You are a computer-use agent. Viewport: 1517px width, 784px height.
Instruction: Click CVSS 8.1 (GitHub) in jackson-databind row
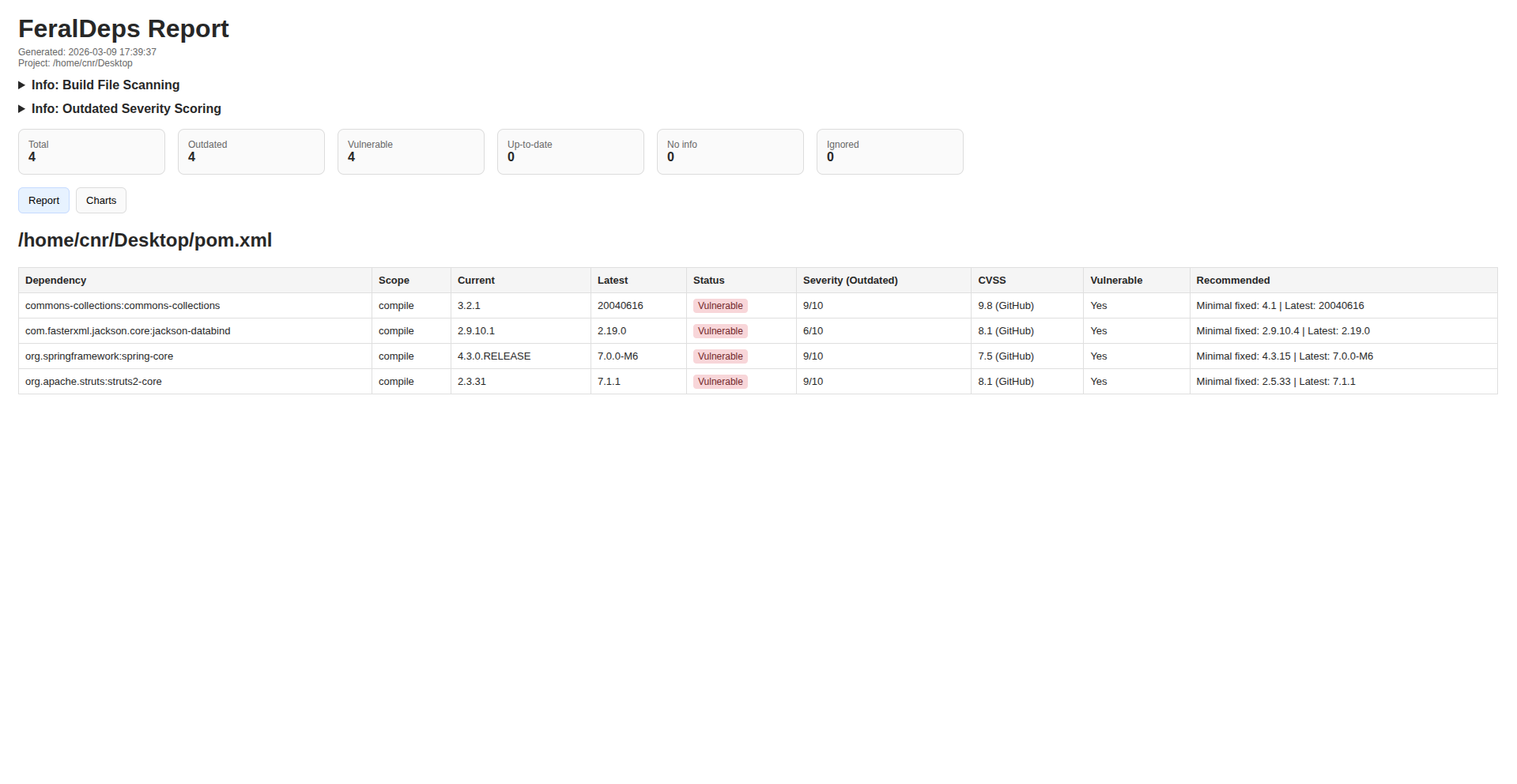pos(1006,331)
